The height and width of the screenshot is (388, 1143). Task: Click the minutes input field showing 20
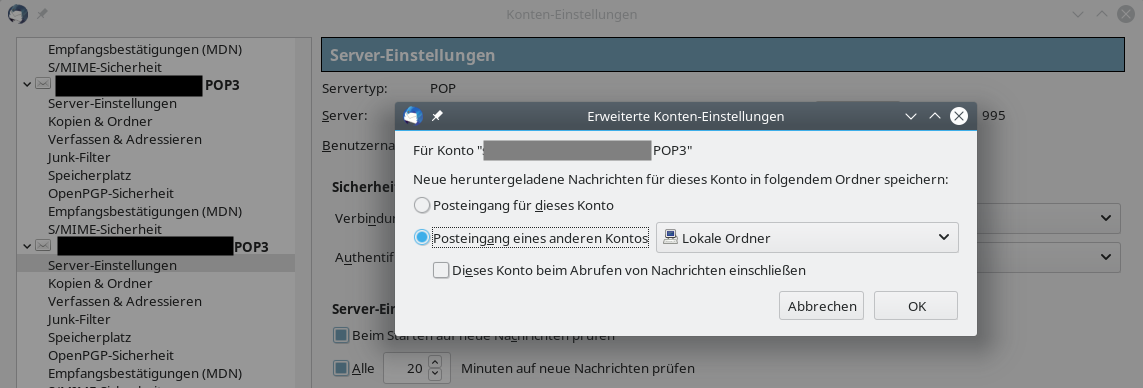pos(407,368)
